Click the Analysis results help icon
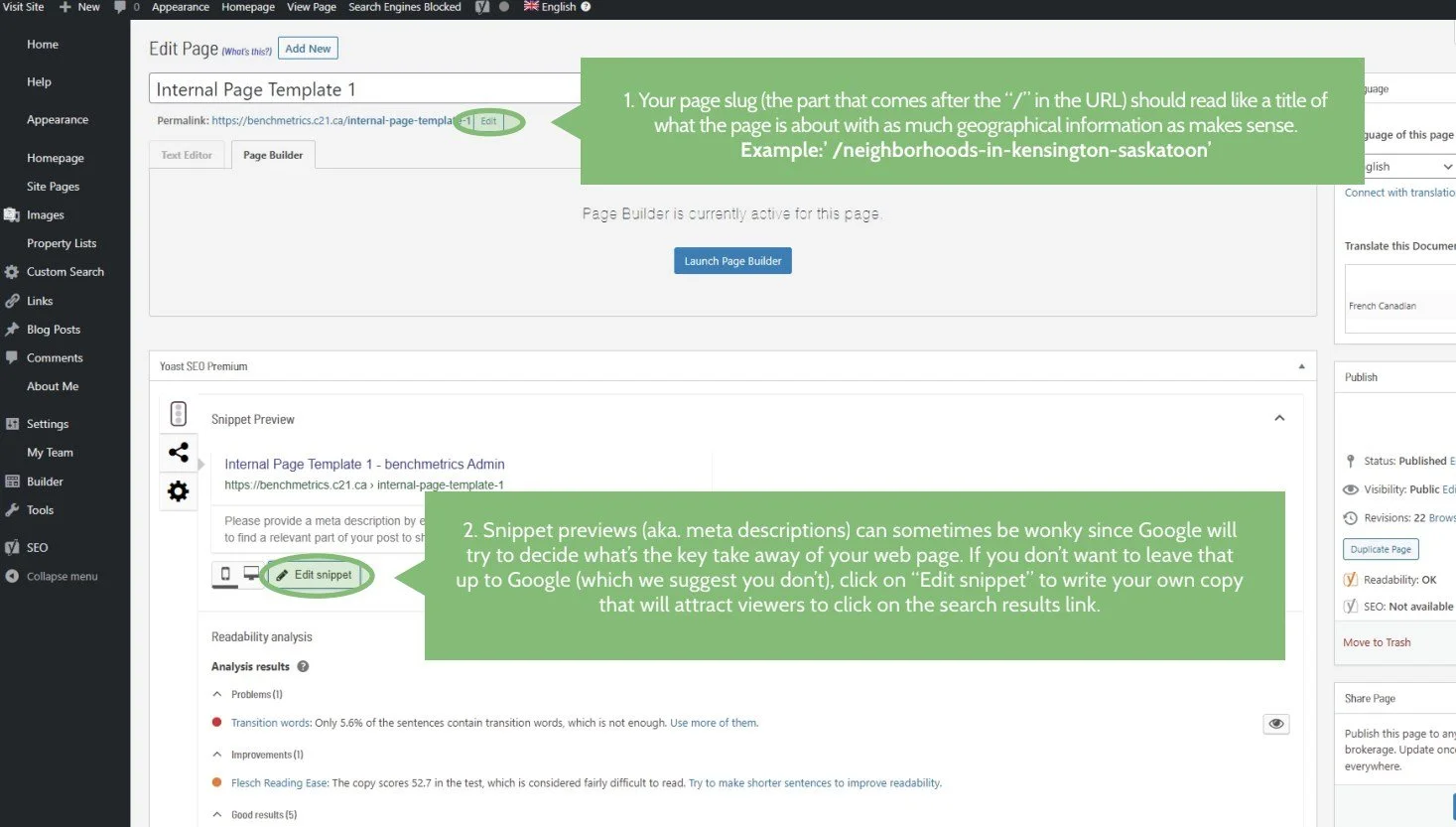Viewport: 1456px width, 827px height. click(303, 667)
